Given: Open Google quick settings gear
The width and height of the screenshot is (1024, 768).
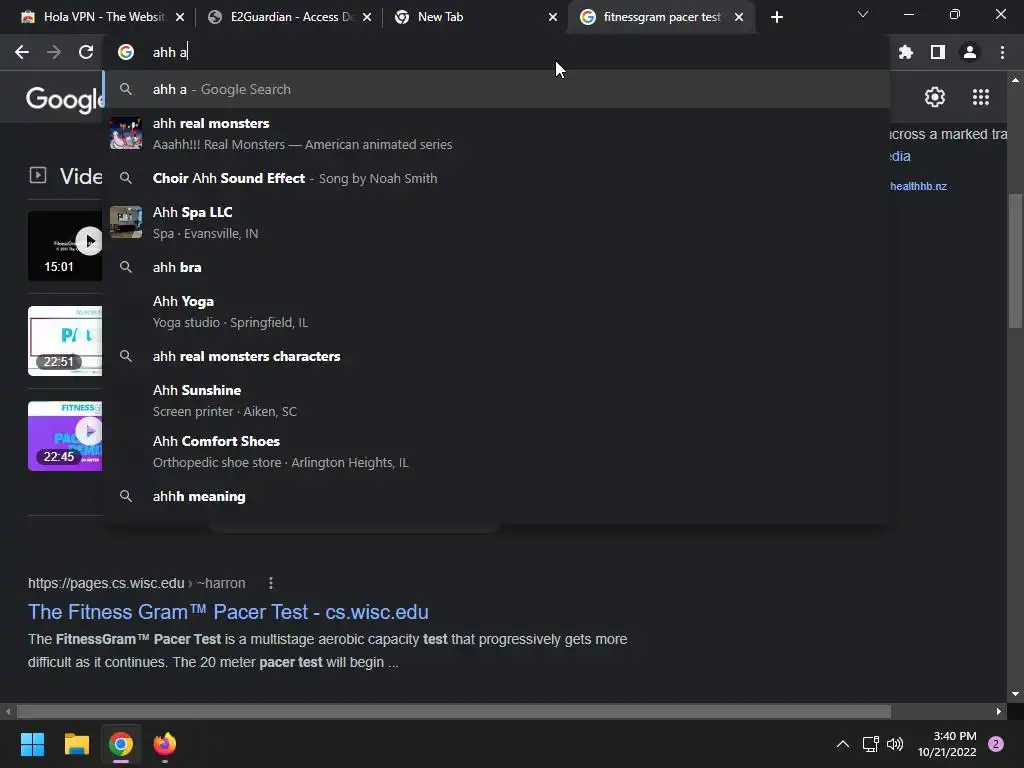Looking at the screenshot, I should pos(935,97).
